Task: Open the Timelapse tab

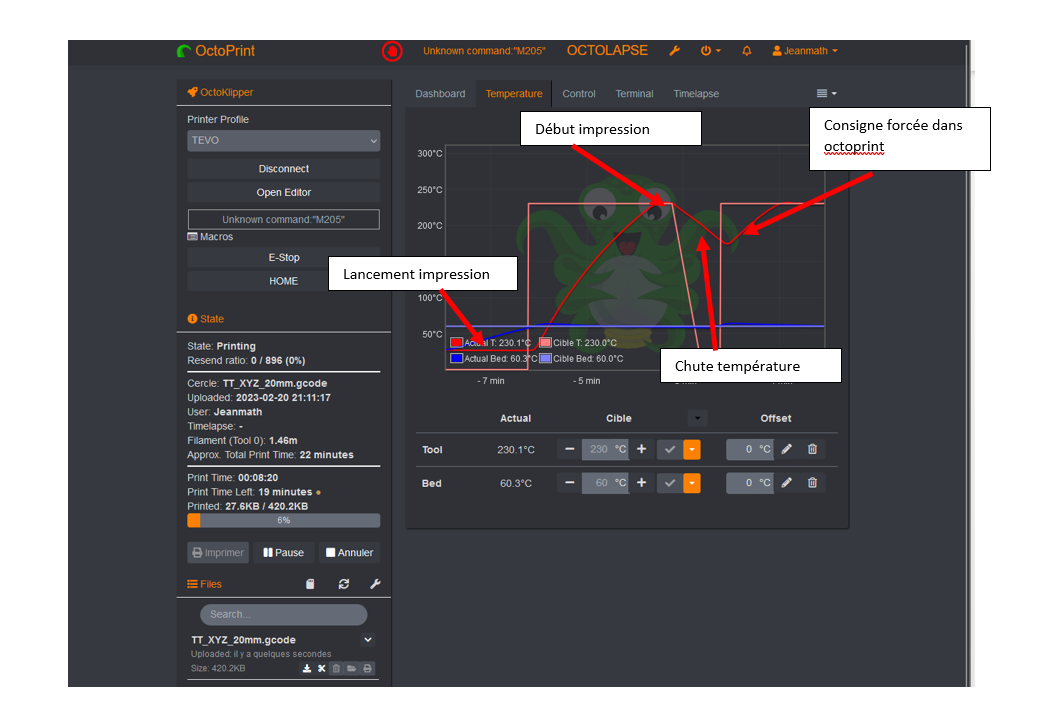Action: (696, 93)
